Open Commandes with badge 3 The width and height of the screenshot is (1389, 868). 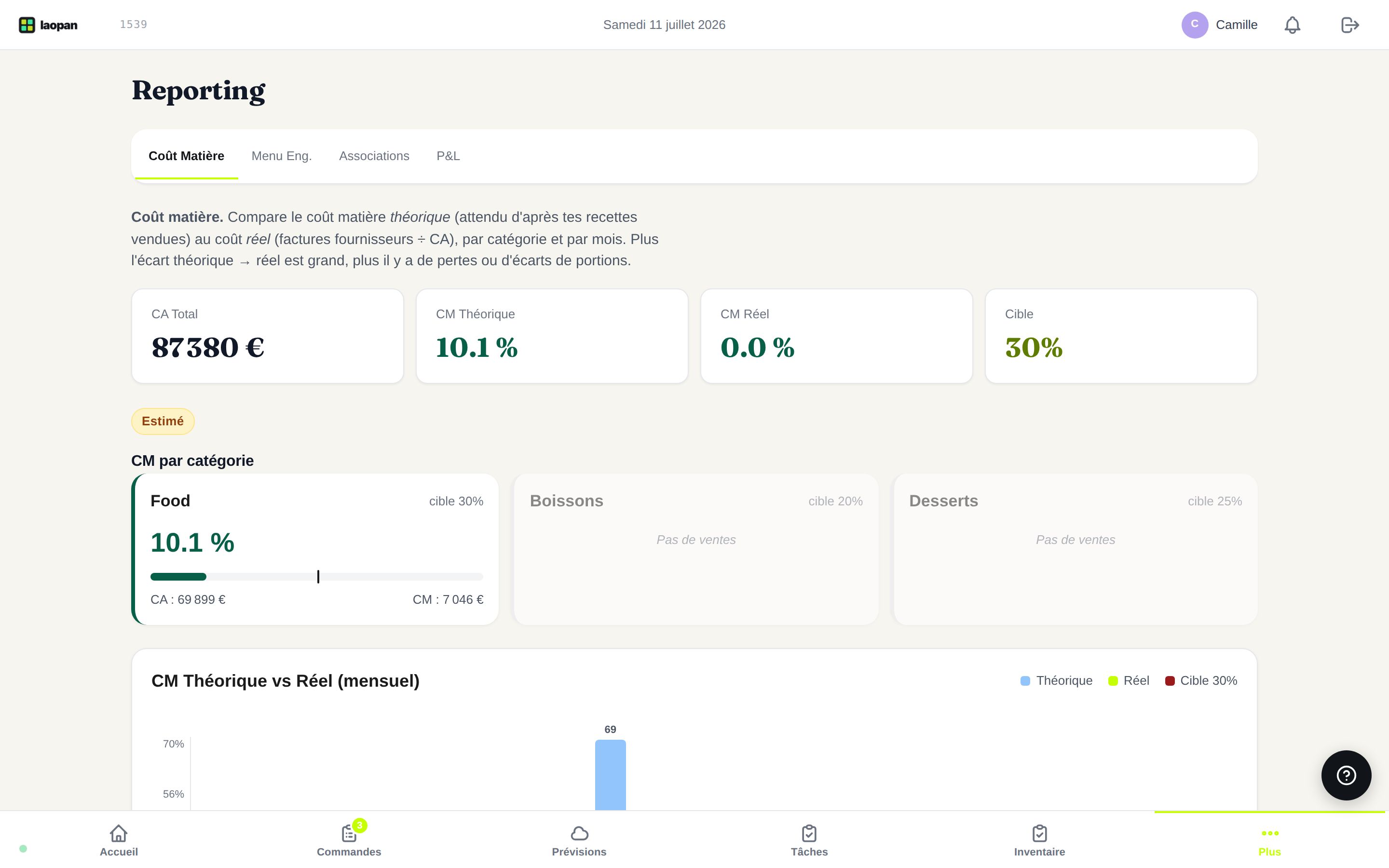pos(349,841)
